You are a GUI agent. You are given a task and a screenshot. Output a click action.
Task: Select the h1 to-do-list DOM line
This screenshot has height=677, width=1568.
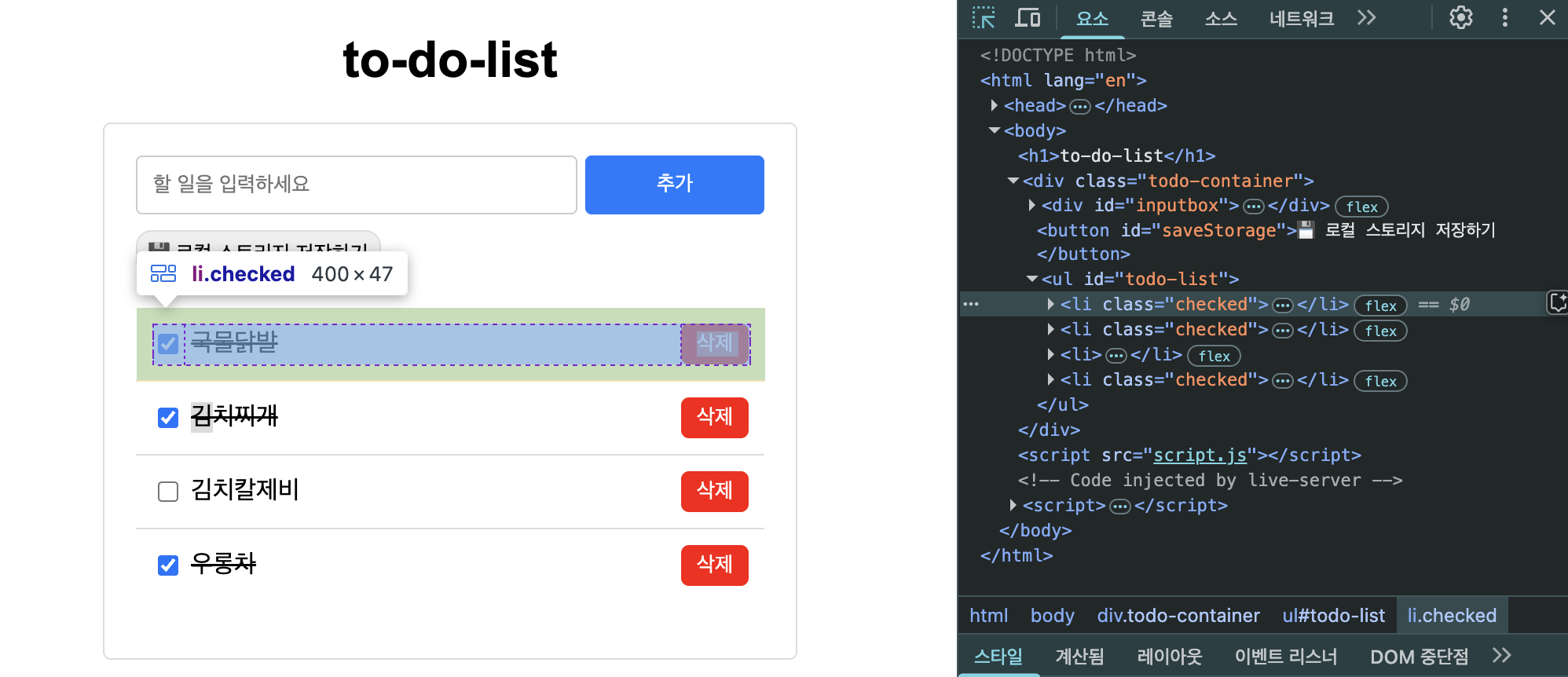tap(1116, 156)
